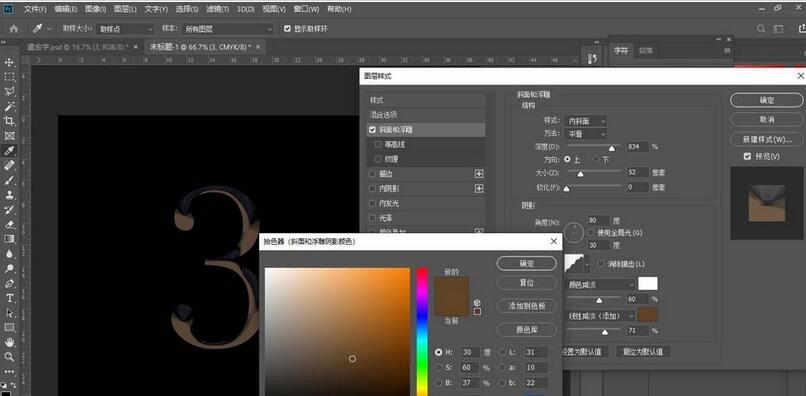Select the Eraser tool
The width and height of the screenshot is (806, 396).
pos(9,225)
